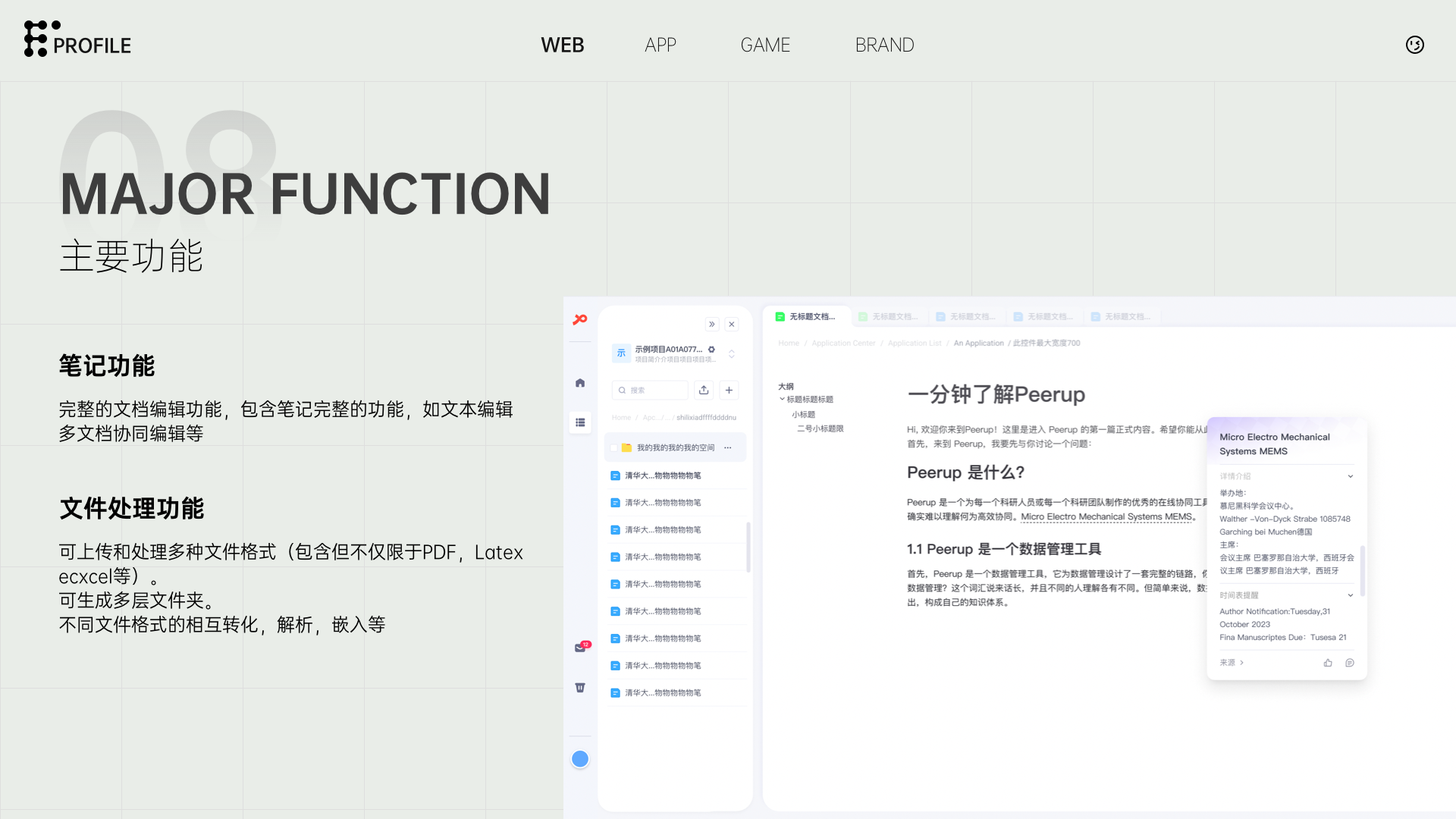Collapse the 标题标题标题 outline item
1456x819 pixels.
tap(782, 399)
